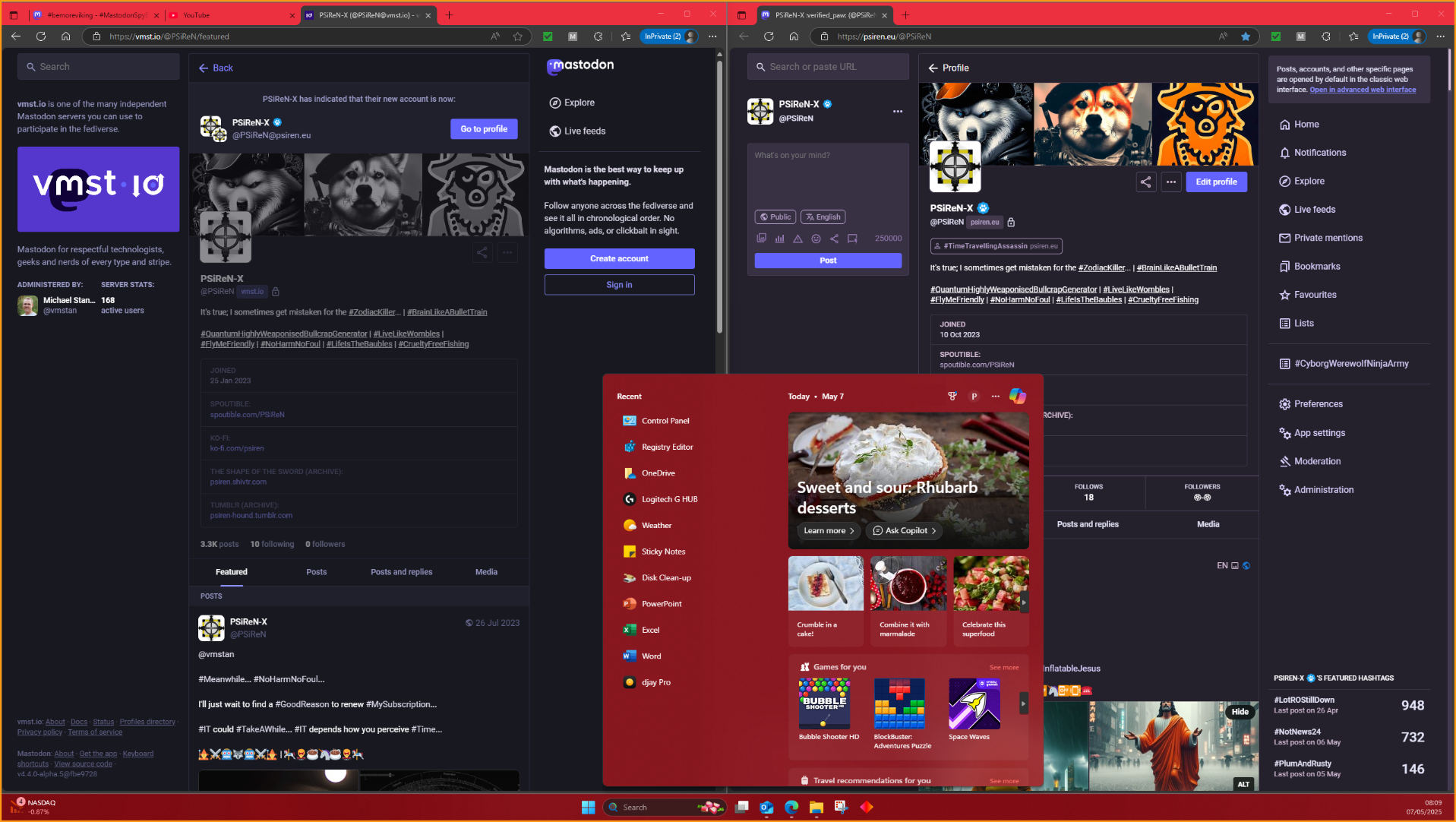This screenshot has width=1456, height=822.
Task: Open Moderation in the psiren.eu sidebar
Action: (x=1310, y=461)
